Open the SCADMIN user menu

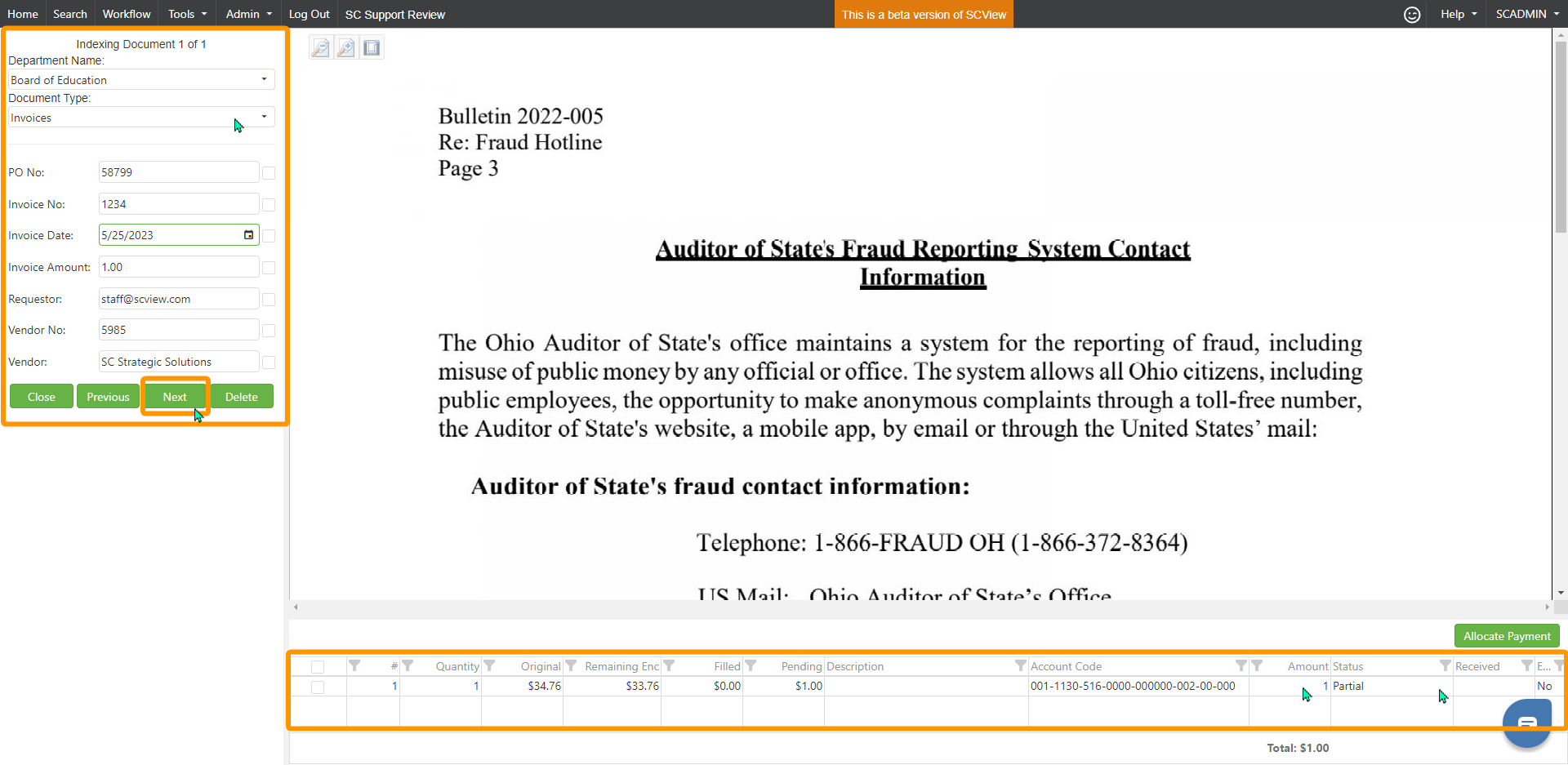pos(1527,14)
